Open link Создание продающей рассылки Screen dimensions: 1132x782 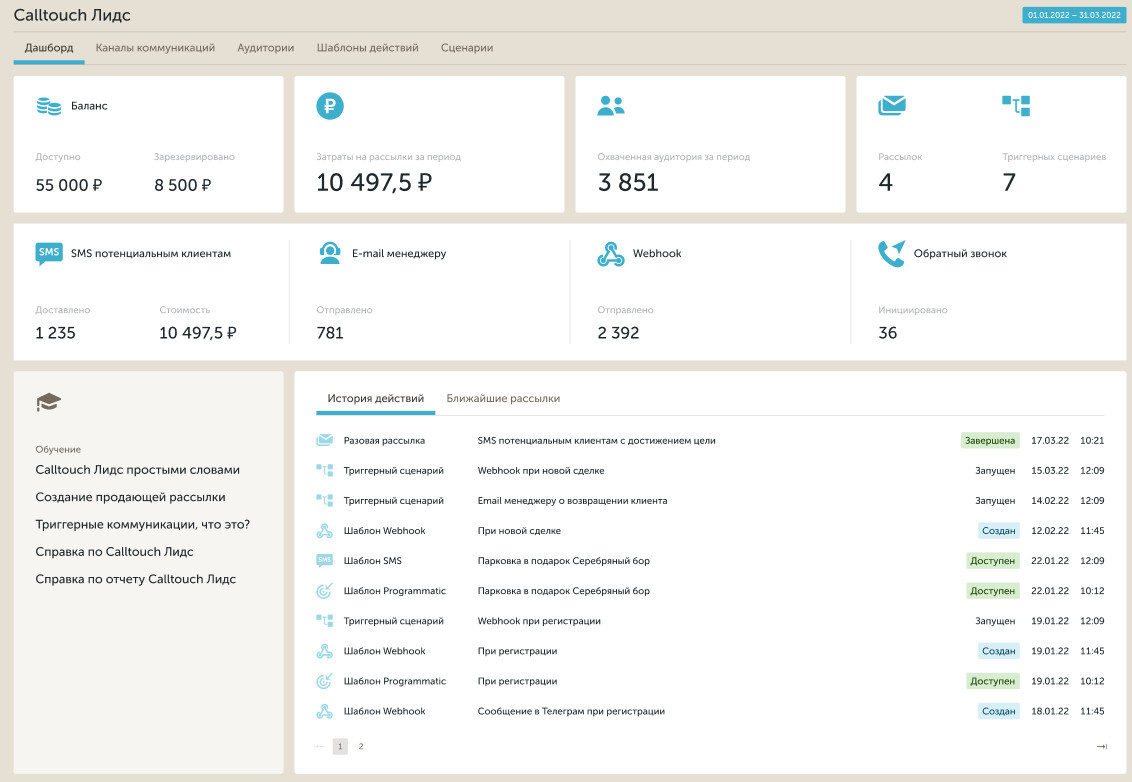(x=130, y=497)
